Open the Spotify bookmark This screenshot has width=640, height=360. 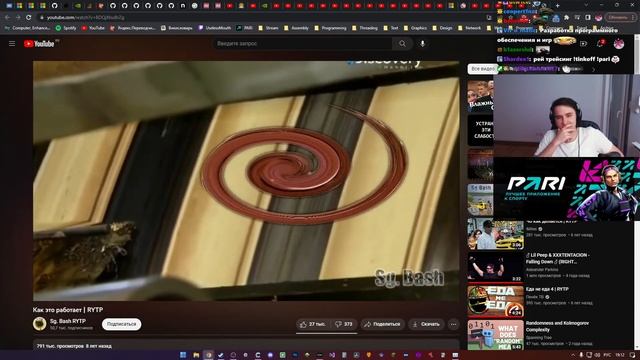[66, 28]
